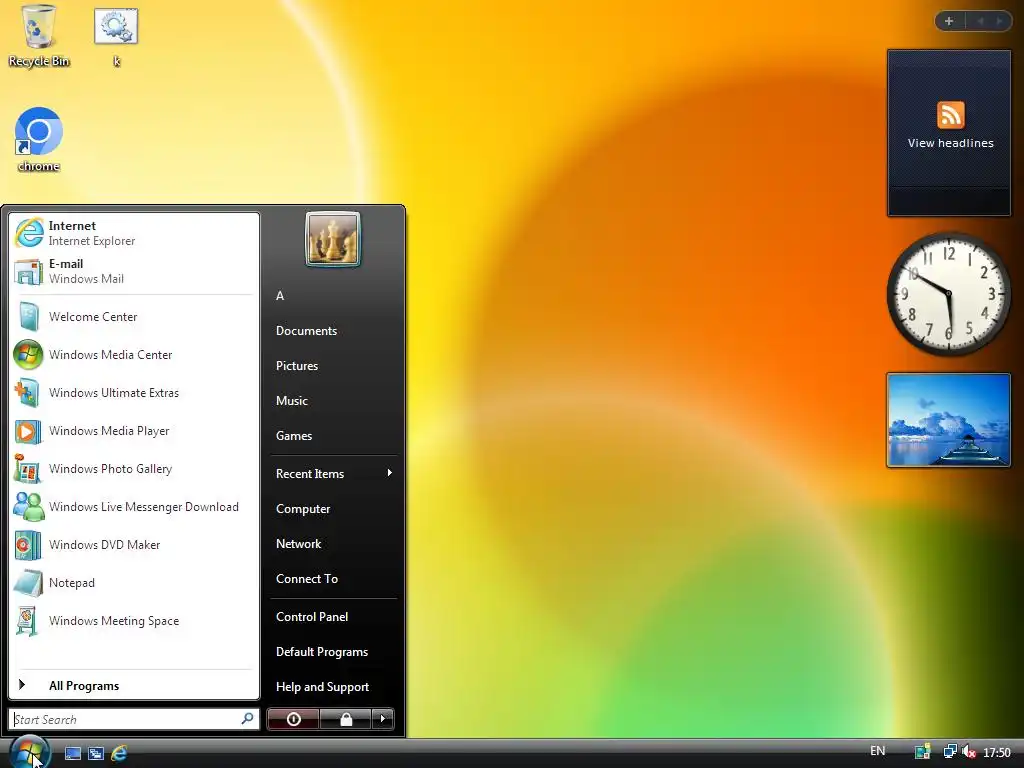The image size is (1024, 768).
Task: Open Computer from Start menu
Action: coord(333,509)
